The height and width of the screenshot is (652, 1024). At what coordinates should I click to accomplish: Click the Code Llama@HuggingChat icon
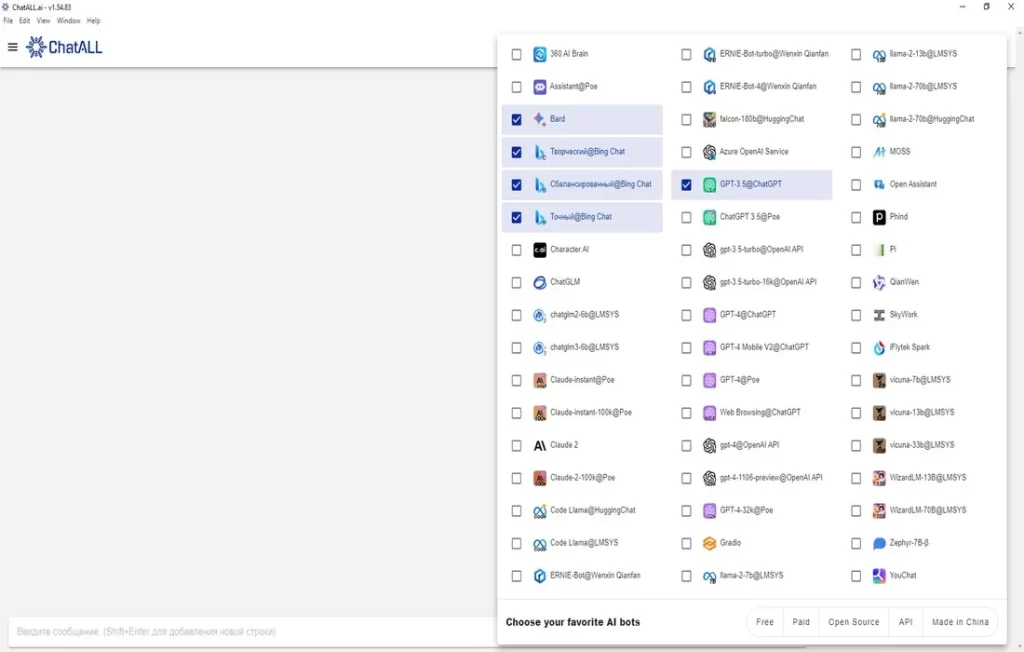pos(539,511)
